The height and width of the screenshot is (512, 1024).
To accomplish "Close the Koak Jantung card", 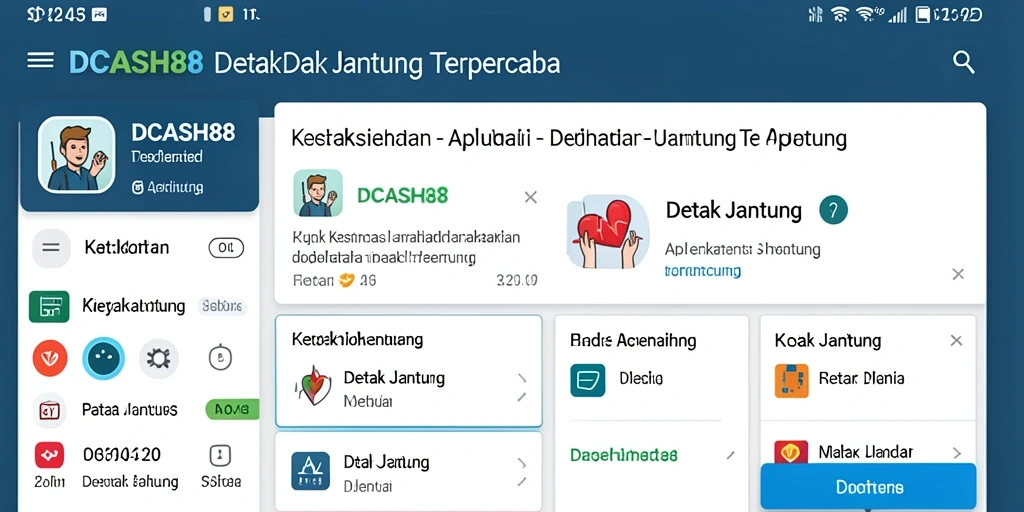I will click(956, 340).
